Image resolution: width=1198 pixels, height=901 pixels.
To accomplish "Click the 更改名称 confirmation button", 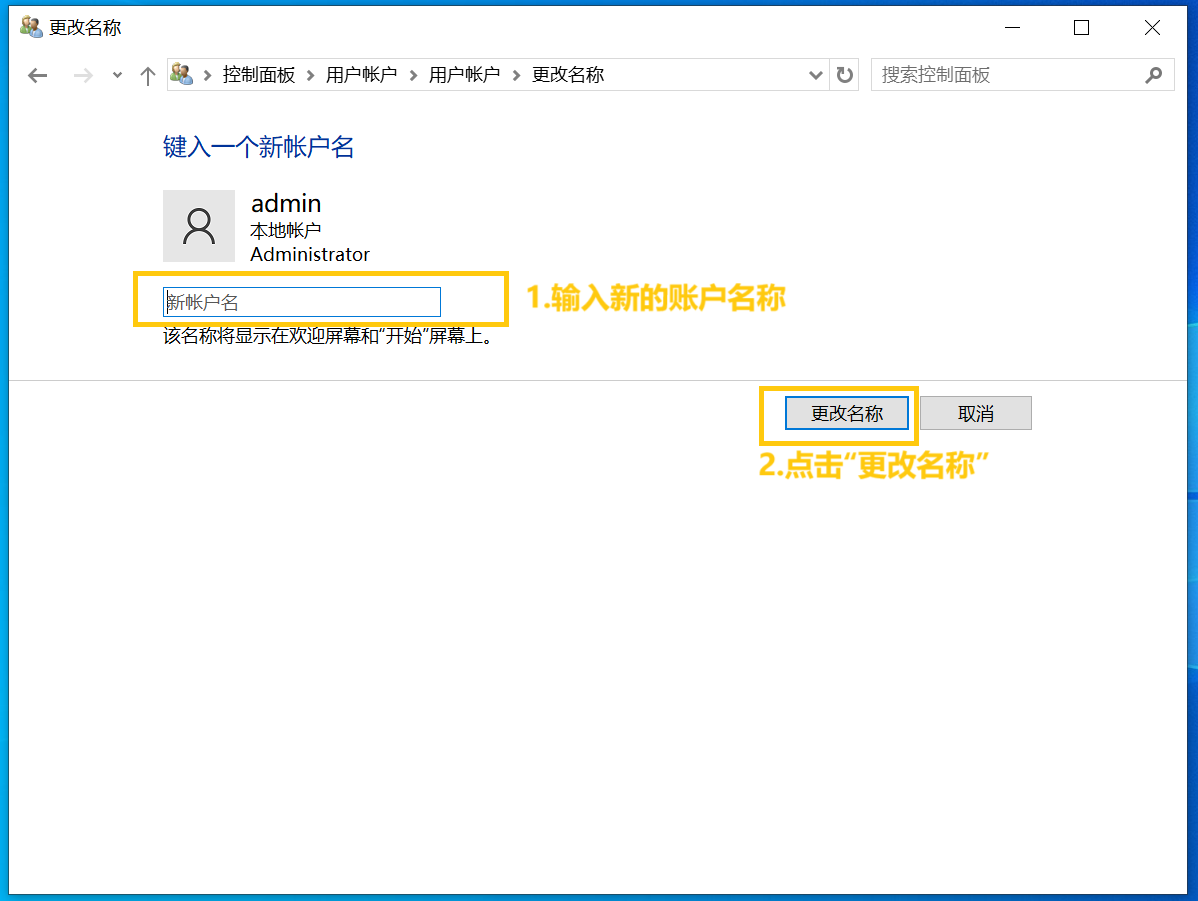I will pos(846,413).
